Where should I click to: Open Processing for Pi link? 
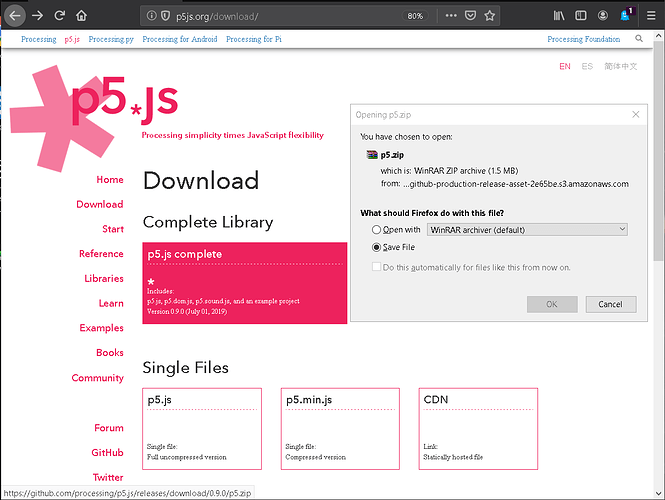tap(254, 39)
